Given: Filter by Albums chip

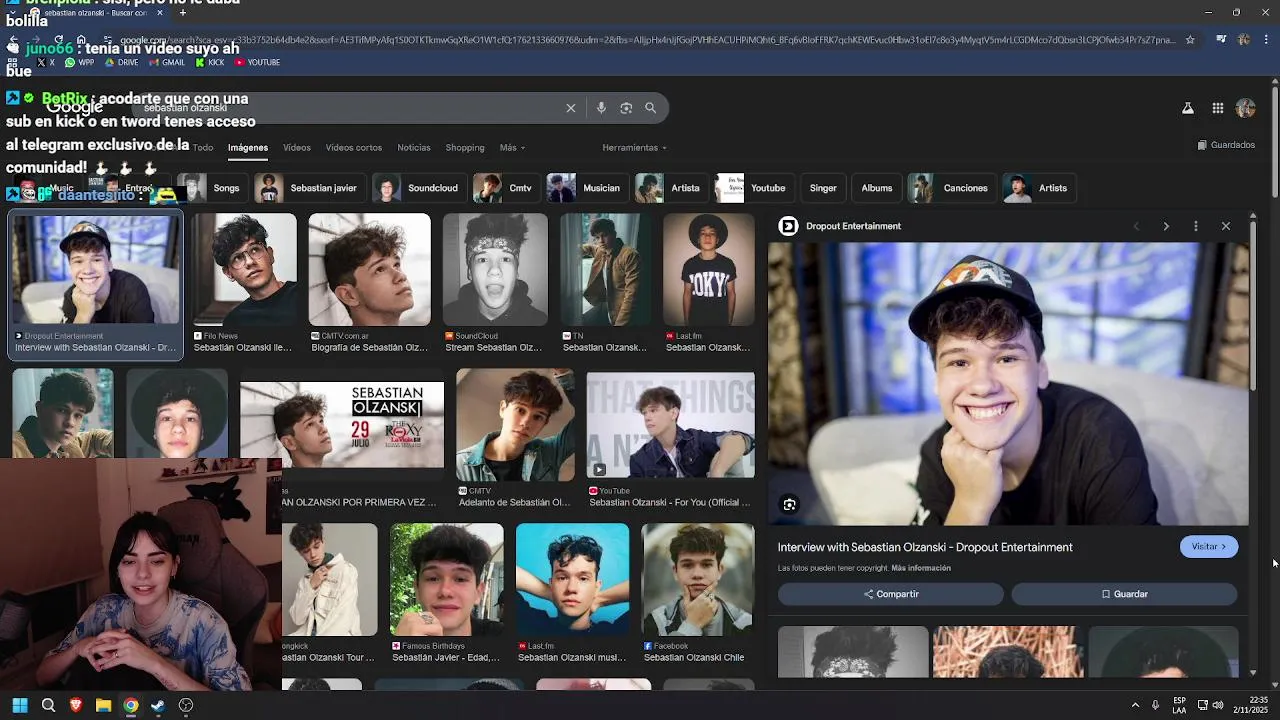Looking at the screenshot, I should coord(877,188).
